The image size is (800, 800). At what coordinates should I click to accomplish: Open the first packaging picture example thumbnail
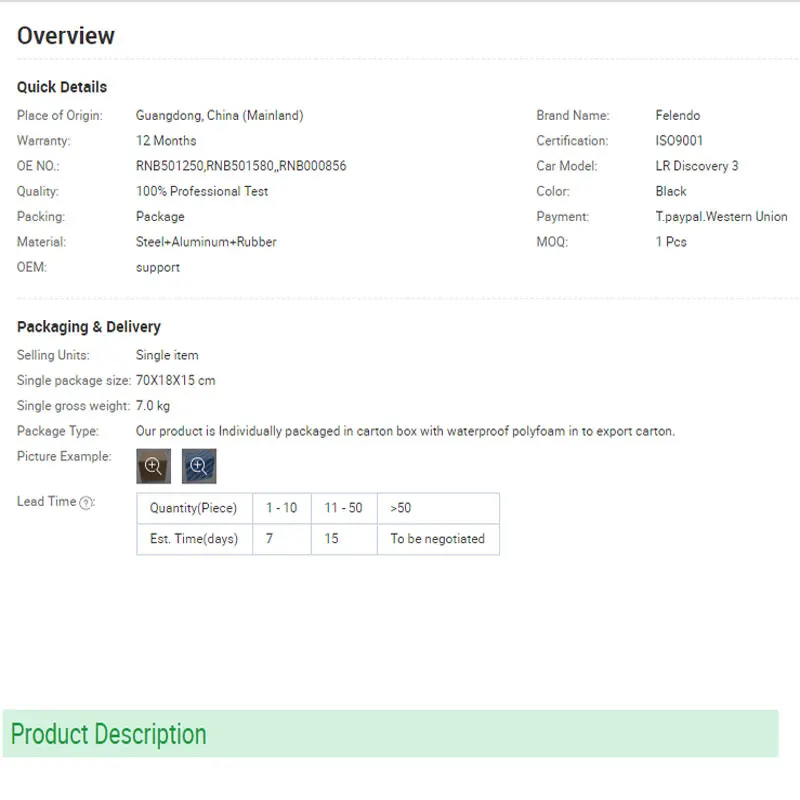[154, 466]
